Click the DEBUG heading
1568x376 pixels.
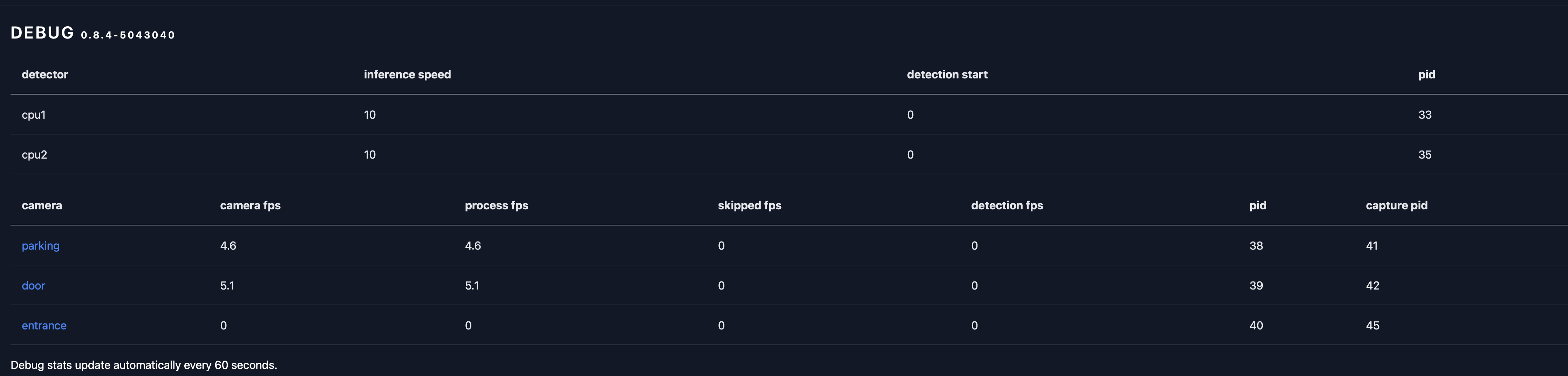[x=42, y=33]
